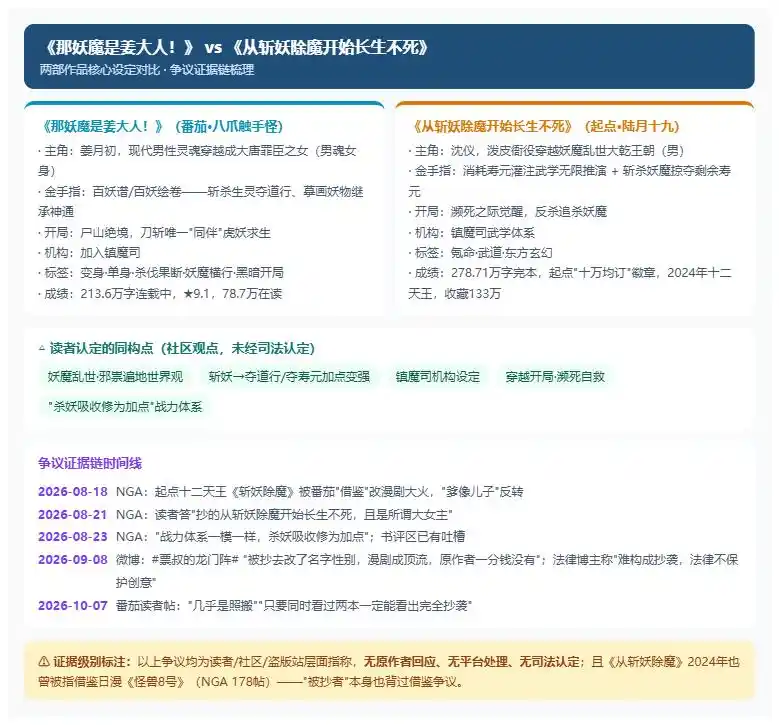Image resolution: width=779 pixels, height=725 pixels.
Task: Click the timeline date 2026-08-21
Action: [73, 515]
